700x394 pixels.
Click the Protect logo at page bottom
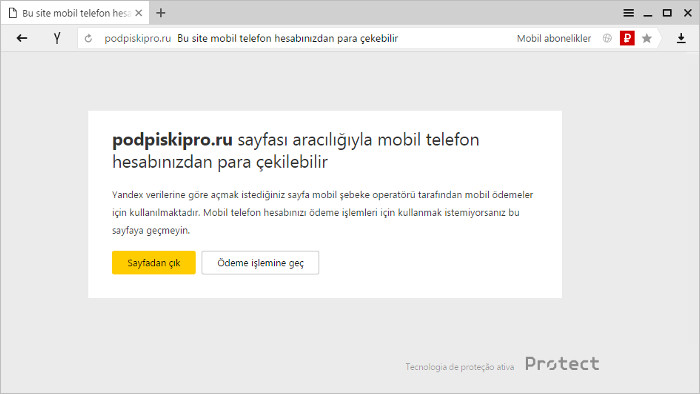562,364
